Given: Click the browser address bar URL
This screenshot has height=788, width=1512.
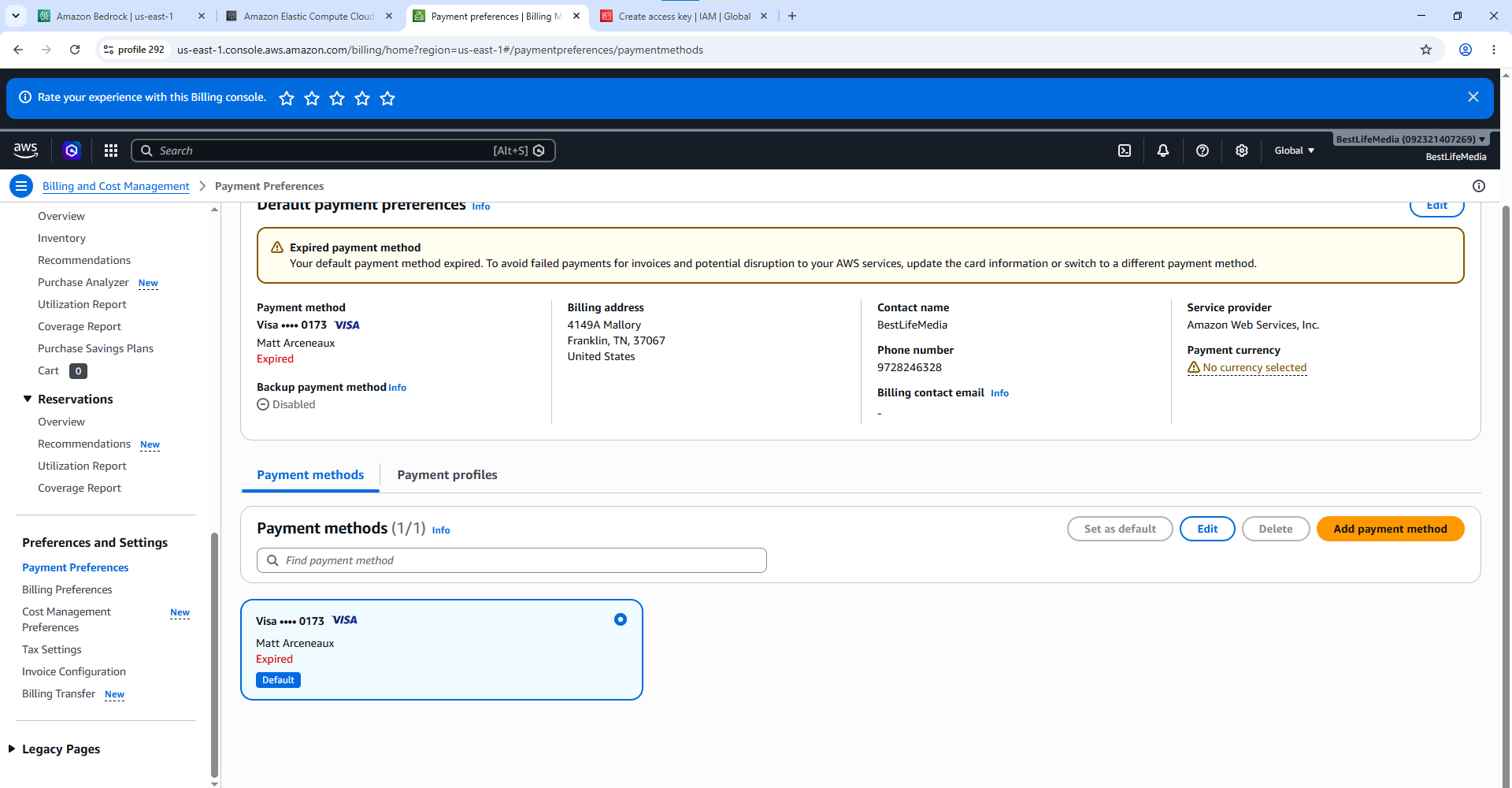Looking at the screenshot, I should tap(440, 50).
